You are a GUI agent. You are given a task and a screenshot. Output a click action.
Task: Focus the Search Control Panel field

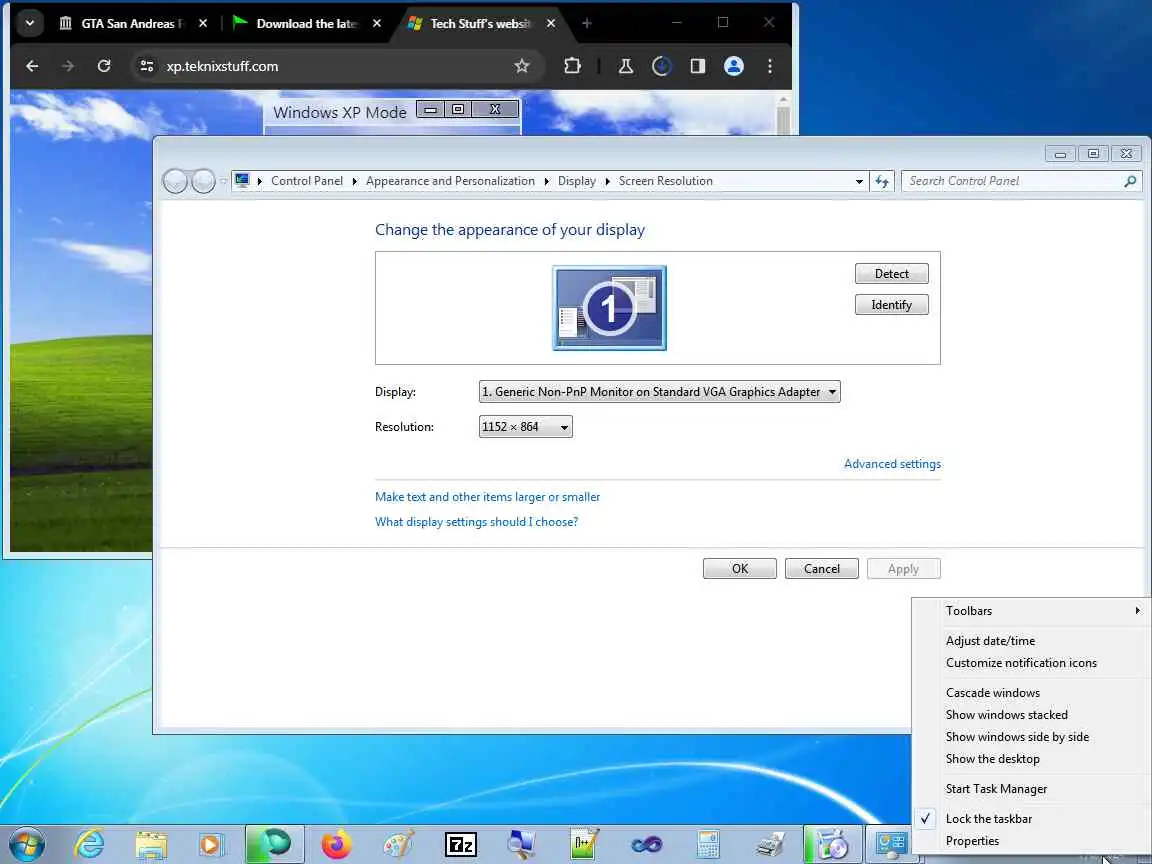[x=1014, y=181]
